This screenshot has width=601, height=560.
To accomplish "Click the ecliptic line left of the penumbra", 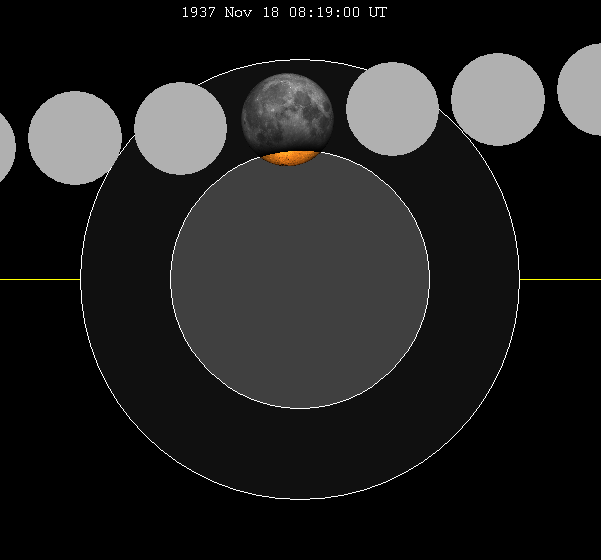I will pos(40,280).
